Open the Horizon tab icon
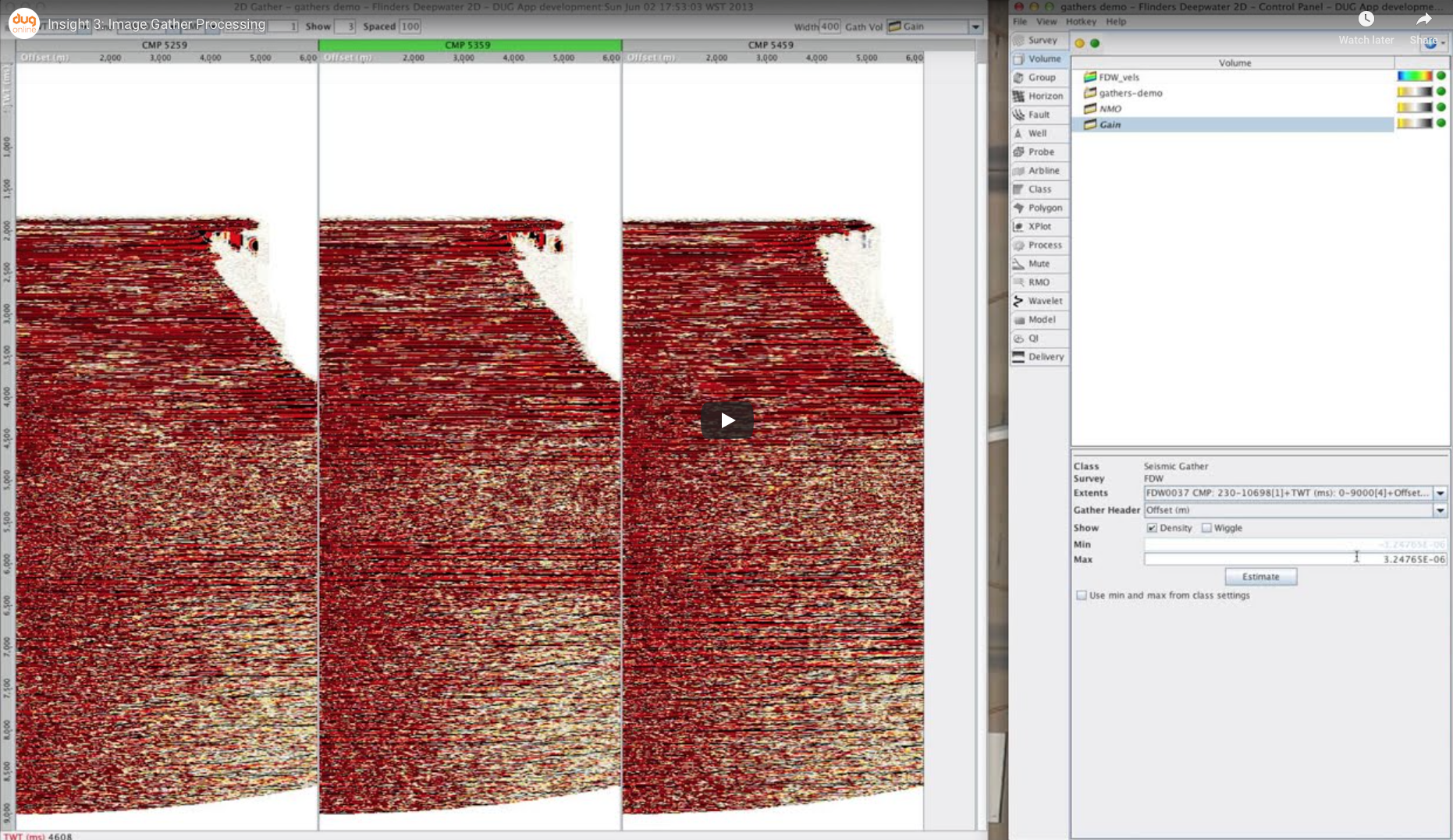The width and height of the screenshot is (1453, 840). click(x=1019, y=96)
